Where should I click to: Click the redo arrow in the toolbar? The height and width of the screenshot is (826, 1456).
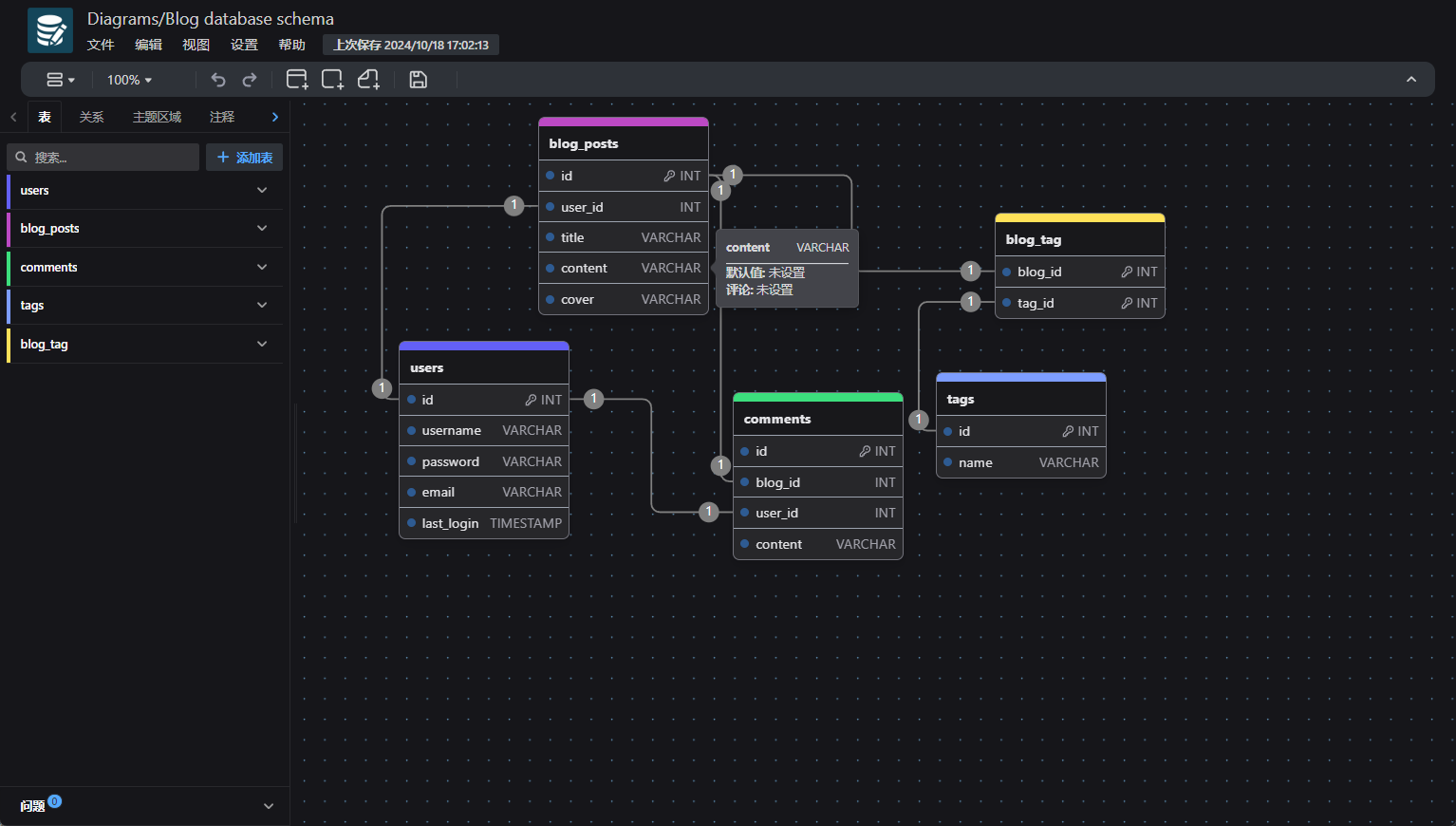[250, 80]
